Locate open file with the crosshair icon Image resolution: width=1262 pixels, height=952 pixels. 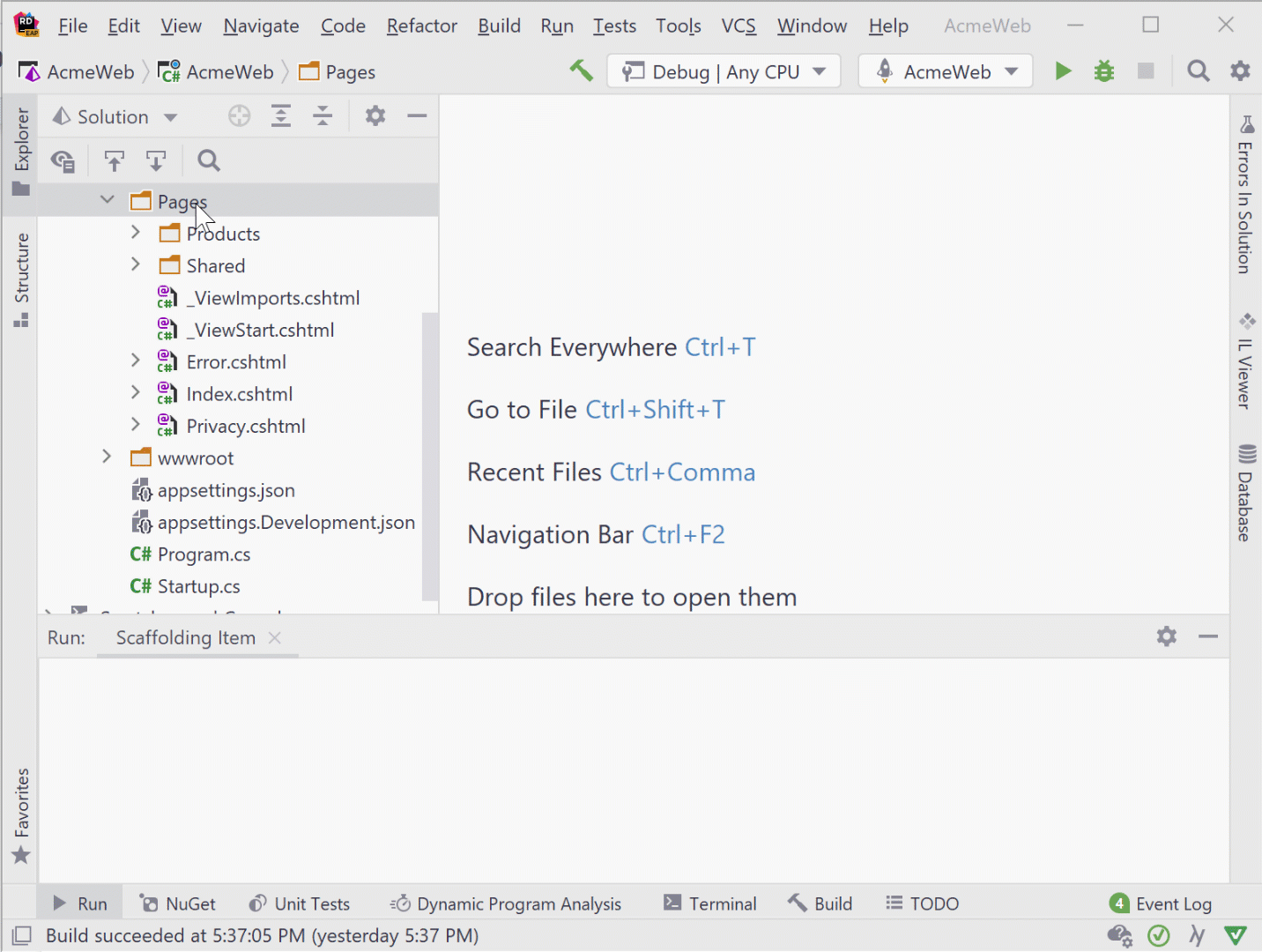pos(238,115)
